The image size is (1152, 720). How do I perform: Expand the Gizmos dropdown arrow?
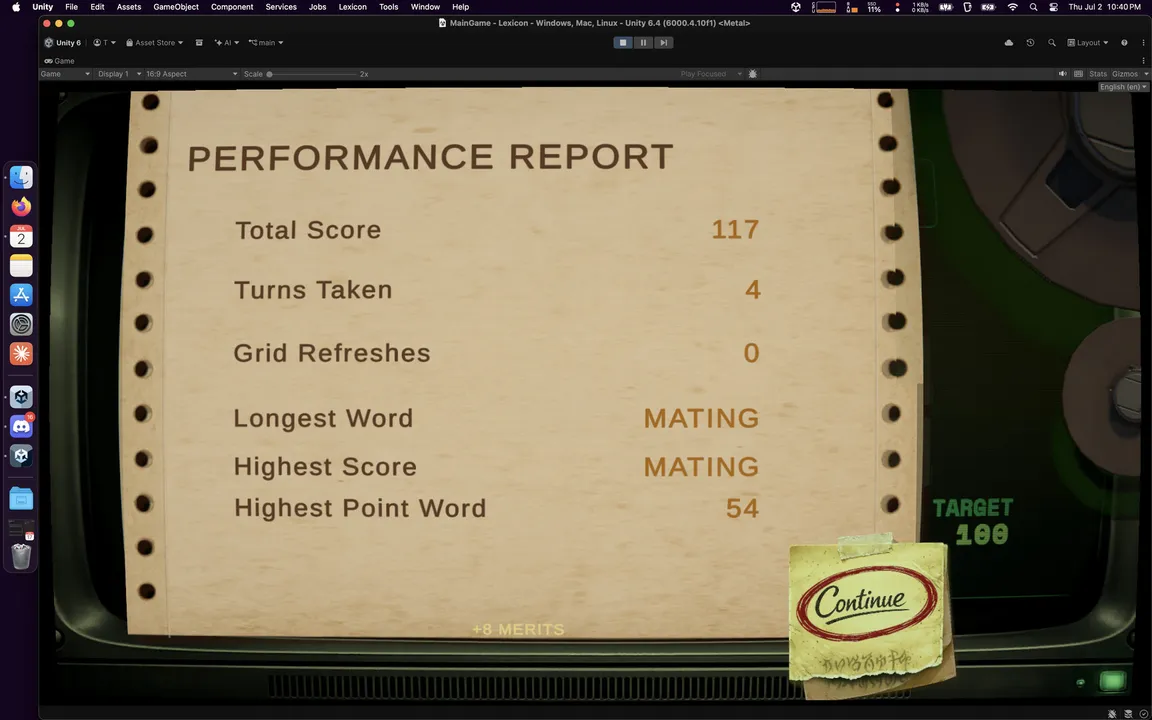click(1145, 73)
